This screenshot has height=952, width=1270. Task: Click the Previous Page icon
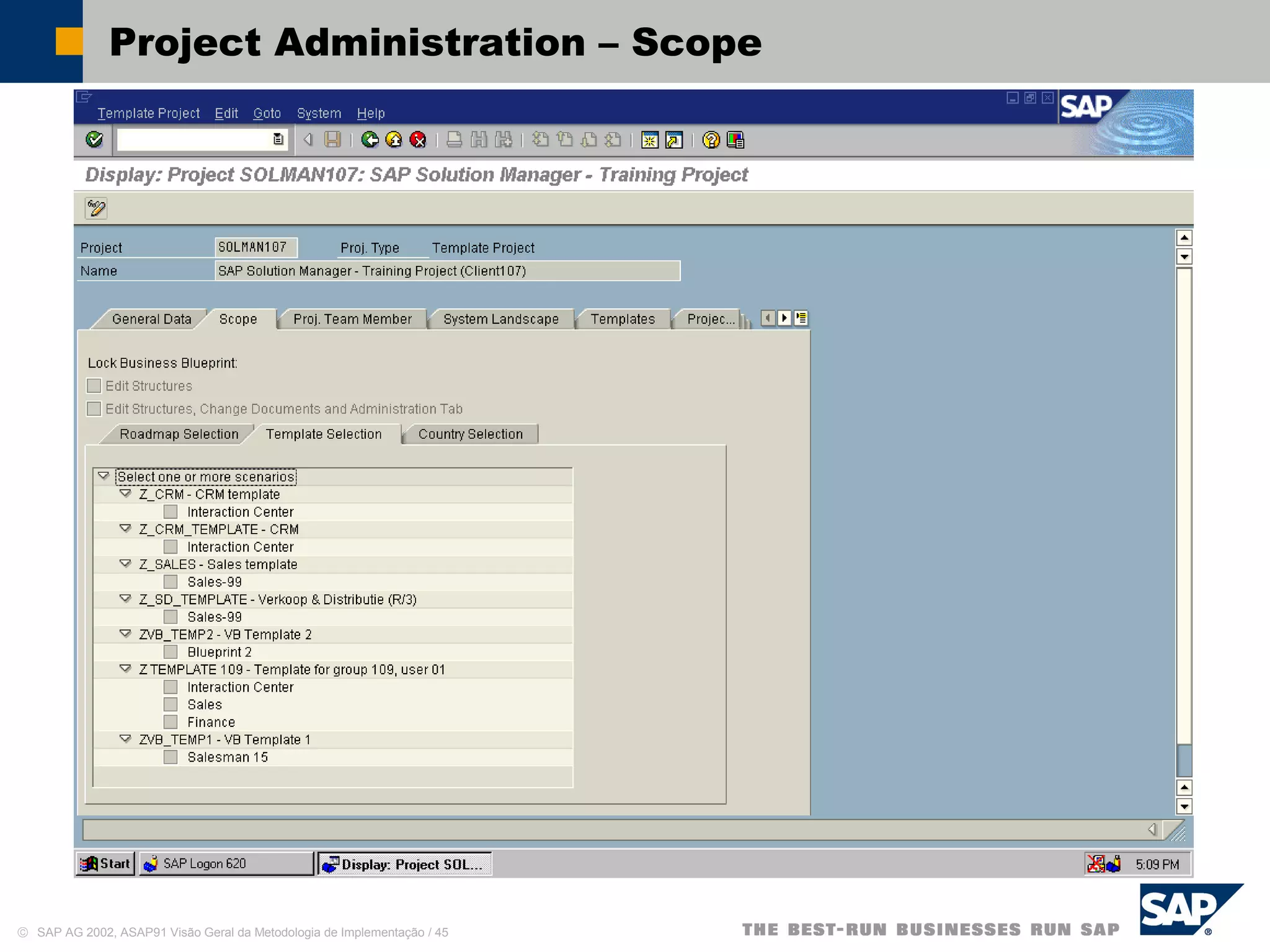coord(564,140)
